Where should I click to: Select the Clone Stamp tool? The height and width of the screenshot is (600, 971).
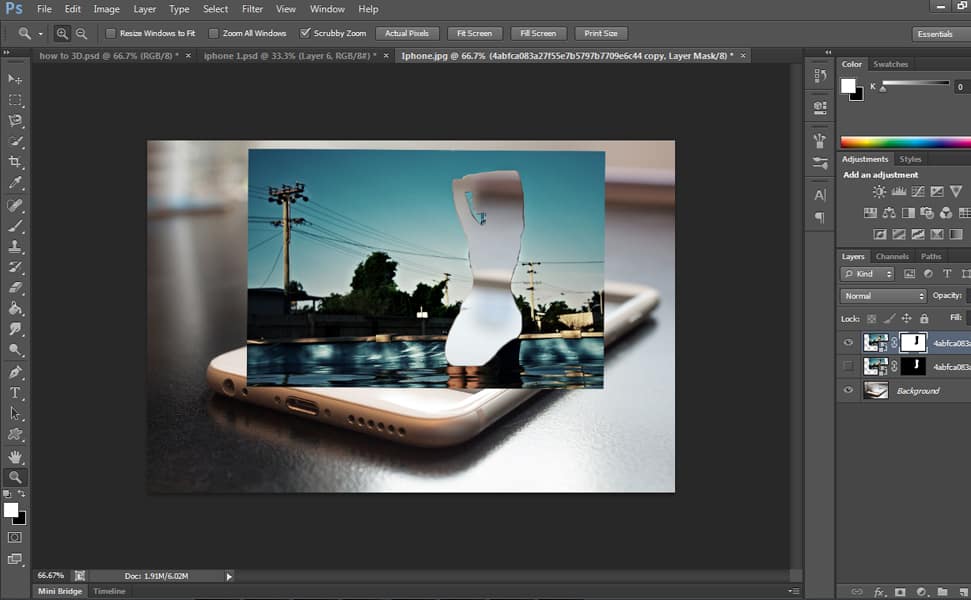point(15,246)
